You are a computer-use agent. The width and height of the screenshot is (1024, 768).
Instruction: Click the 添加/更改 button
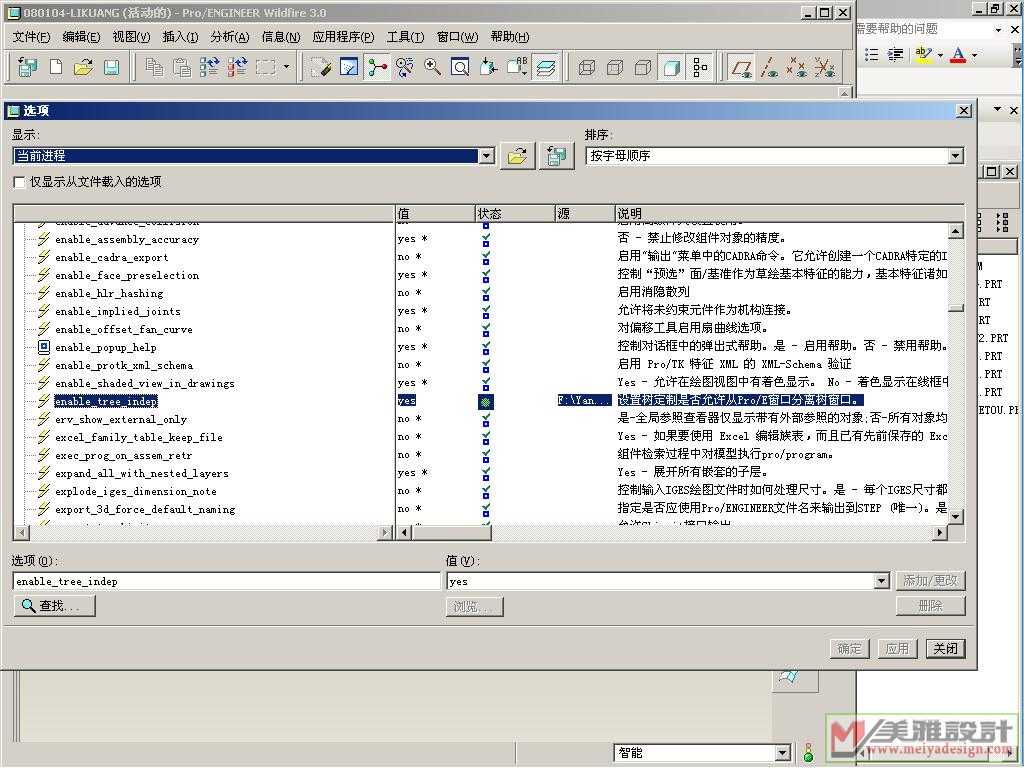930,581
